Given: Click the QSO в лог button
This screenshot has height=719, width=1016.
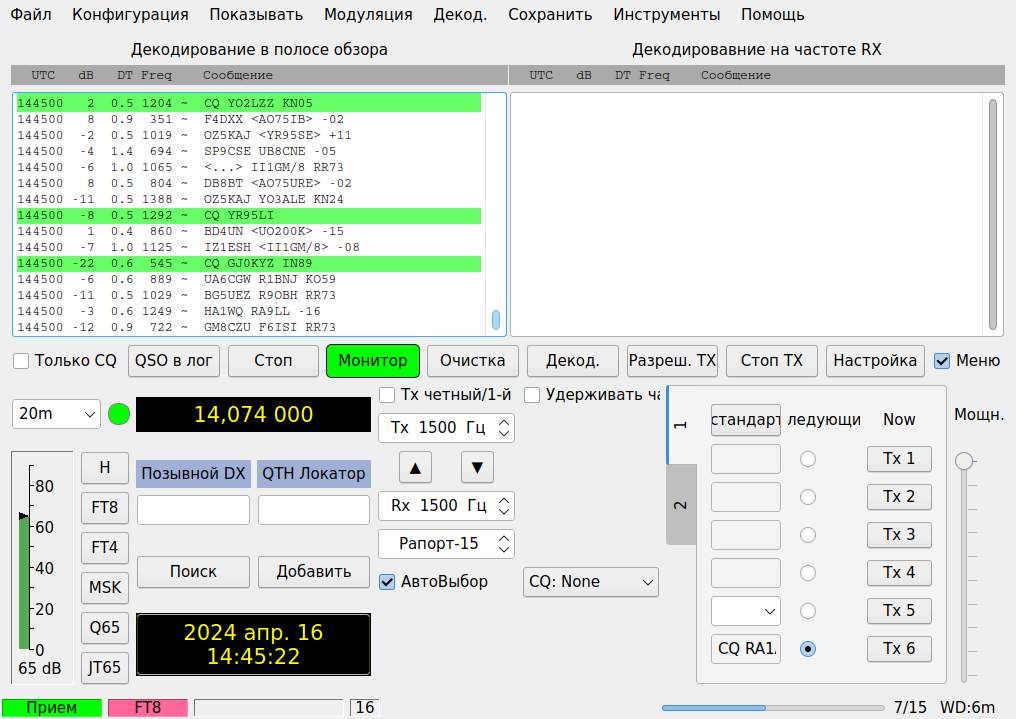Looking at the screenshot, I should 174,361.
